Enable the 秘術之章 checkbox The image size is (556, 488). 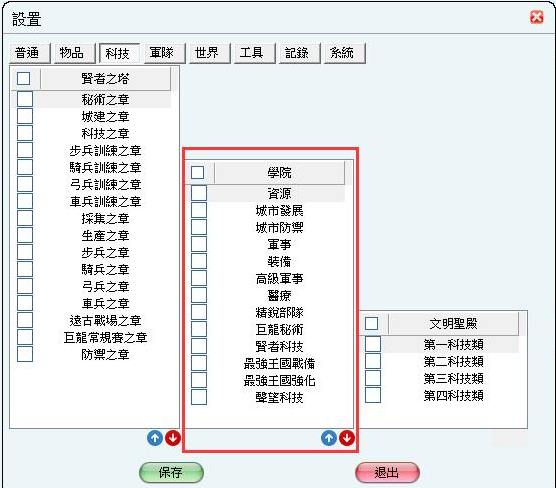[25, 99]
